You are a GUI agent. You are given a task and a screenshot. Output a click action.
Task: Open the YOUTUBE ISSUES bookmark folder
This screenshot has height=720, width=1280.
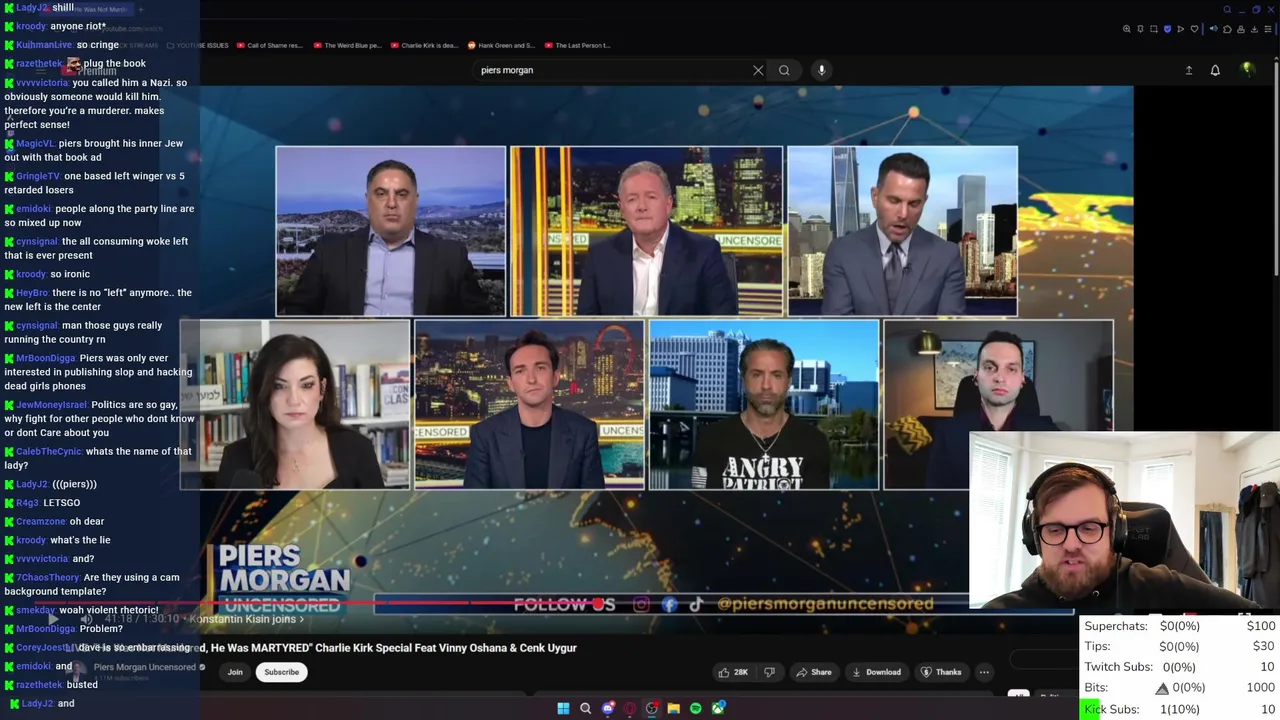pyautogui.click(x=198, y=45)
